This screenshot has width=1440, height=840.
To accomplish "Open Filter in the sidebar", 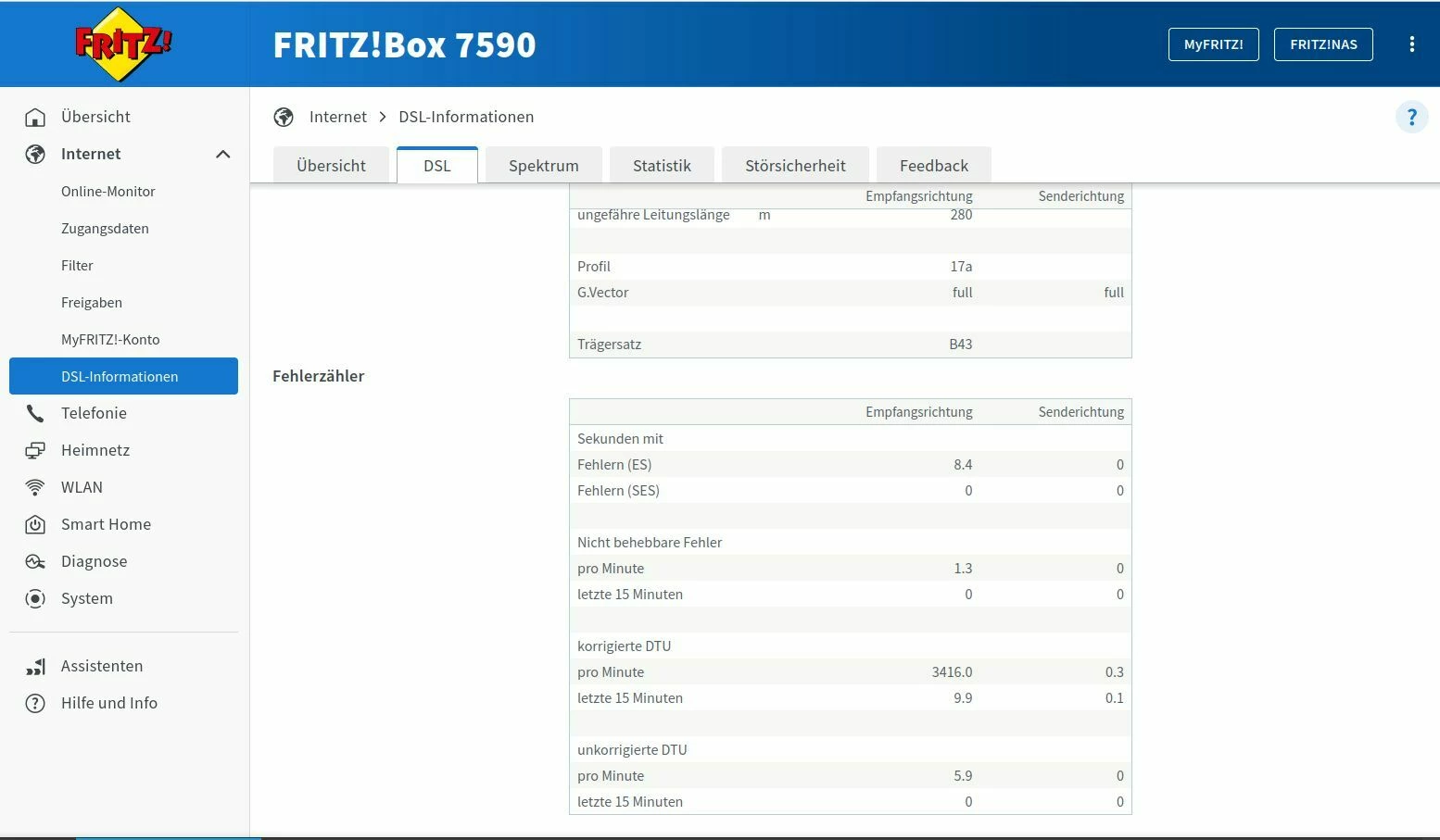I will 77,266.
